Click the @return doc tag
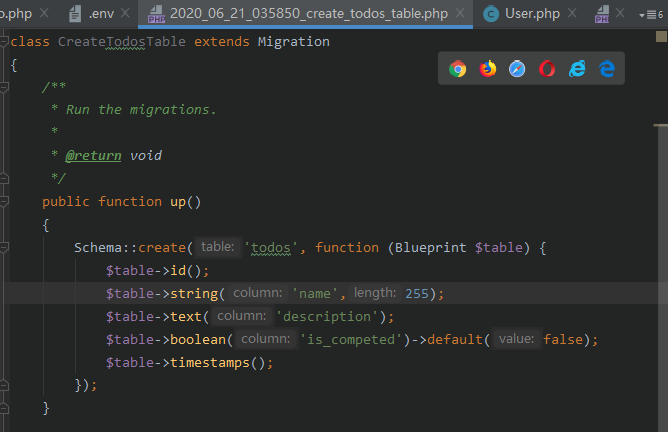 (93, 156)
